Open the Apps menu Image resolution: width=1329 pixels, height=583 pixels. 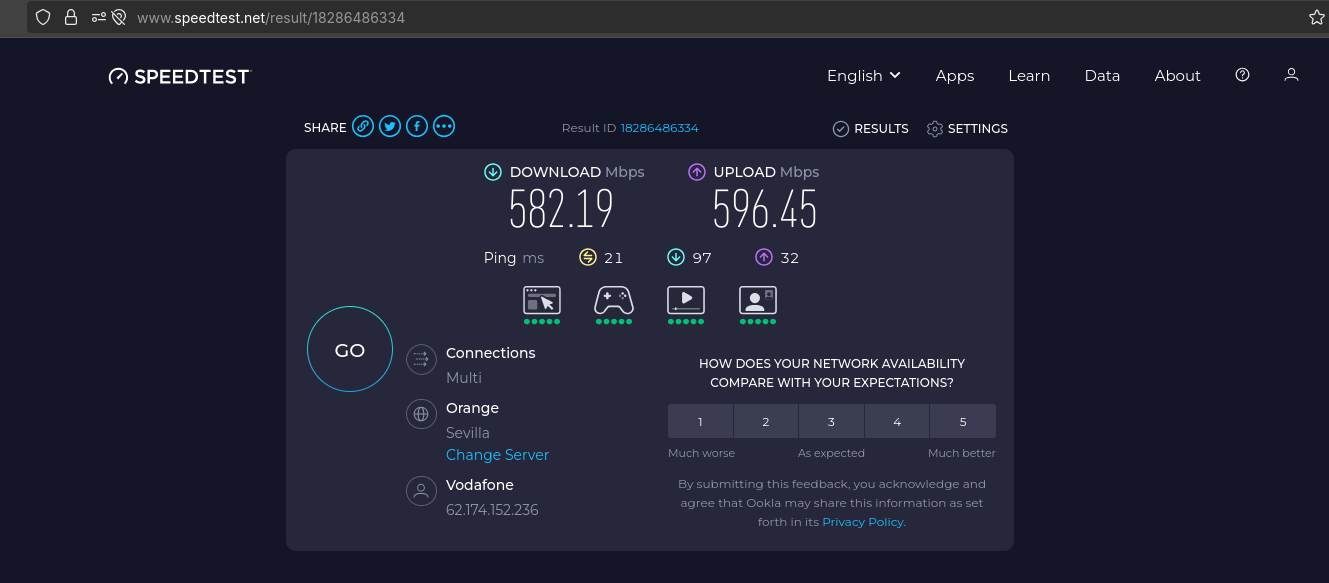[955, 76]
